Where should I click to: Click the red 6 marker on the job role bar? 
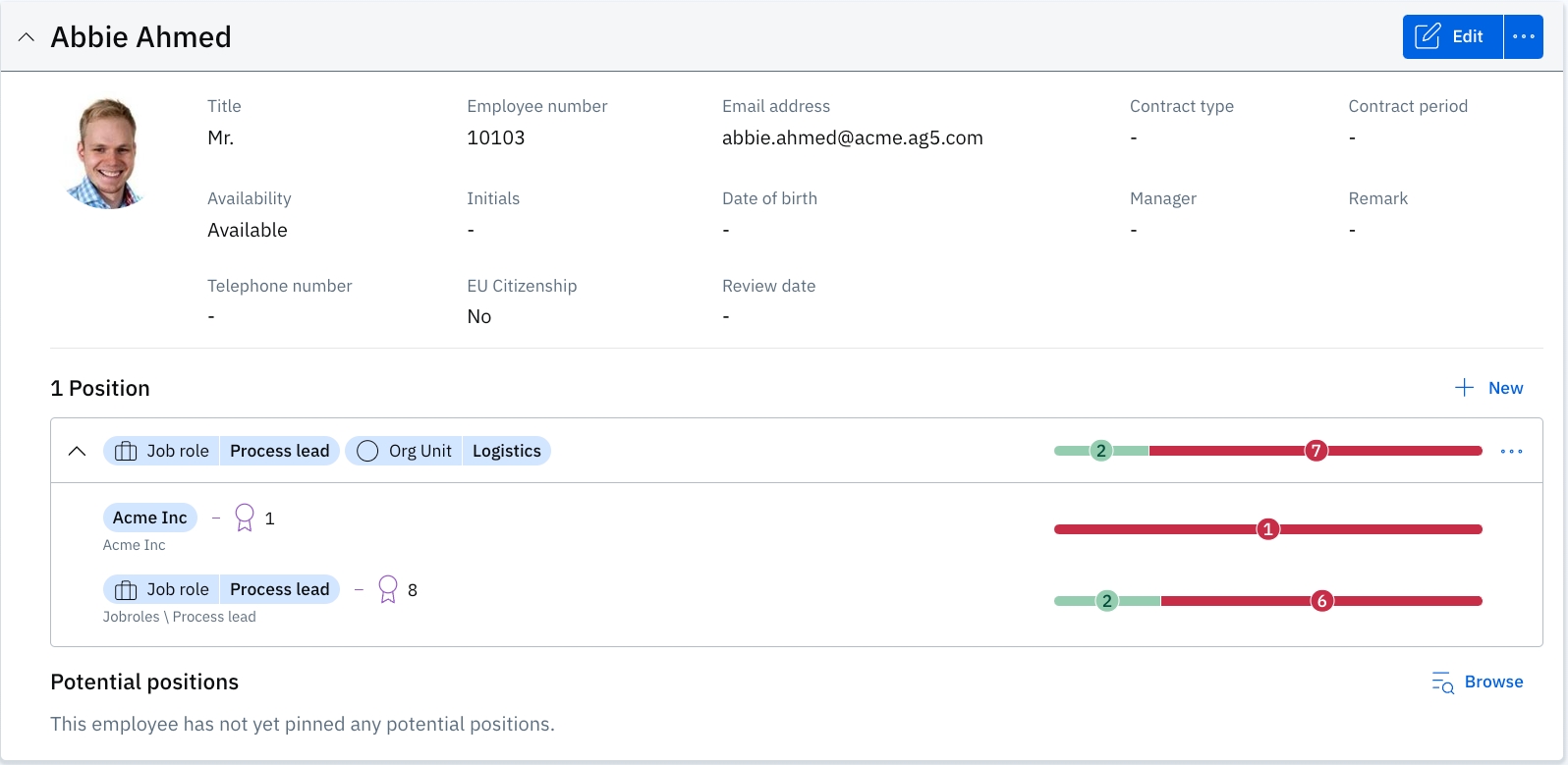click(x=1321, y=601)
